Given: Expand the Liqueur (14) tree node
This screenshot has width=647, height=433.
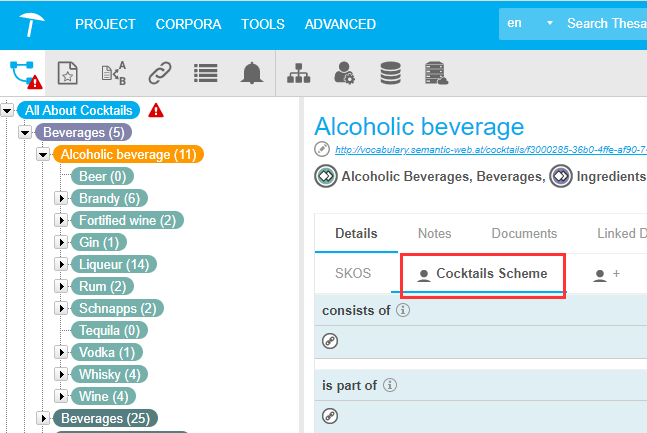Looking at the screenshot, I should [61, 265].
